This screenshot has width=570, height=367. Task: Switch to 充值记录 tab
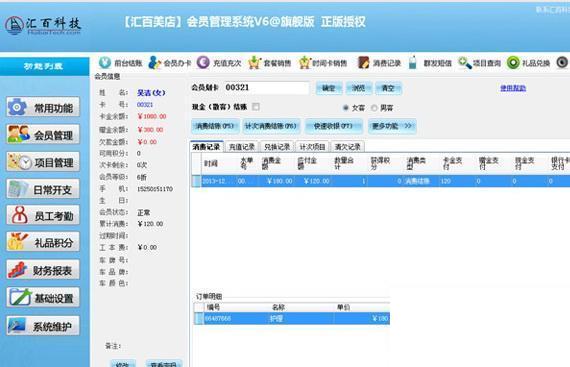(x=241, y=146)
